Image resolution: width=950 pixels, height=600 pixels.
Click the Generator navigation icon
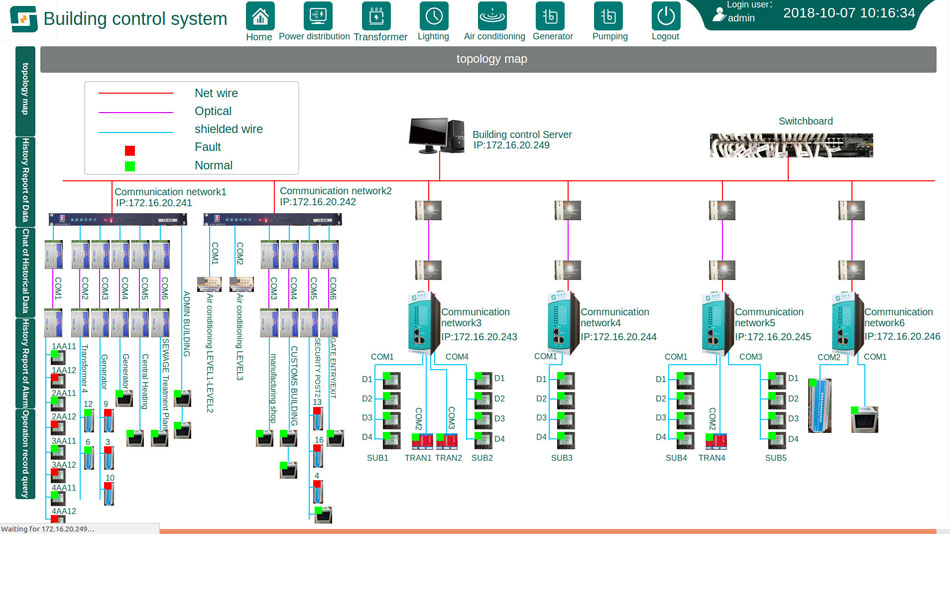550,16
